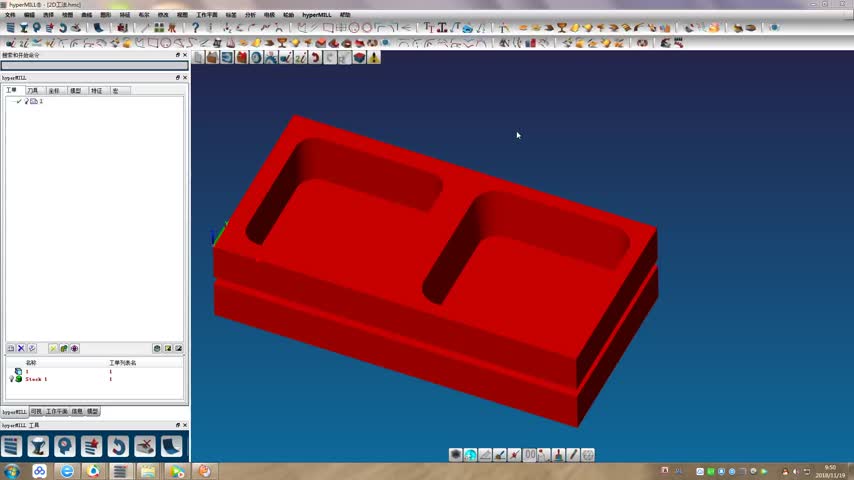Open the 文件 menu
This screenshot has height=480, width=854.
[10, 15]
